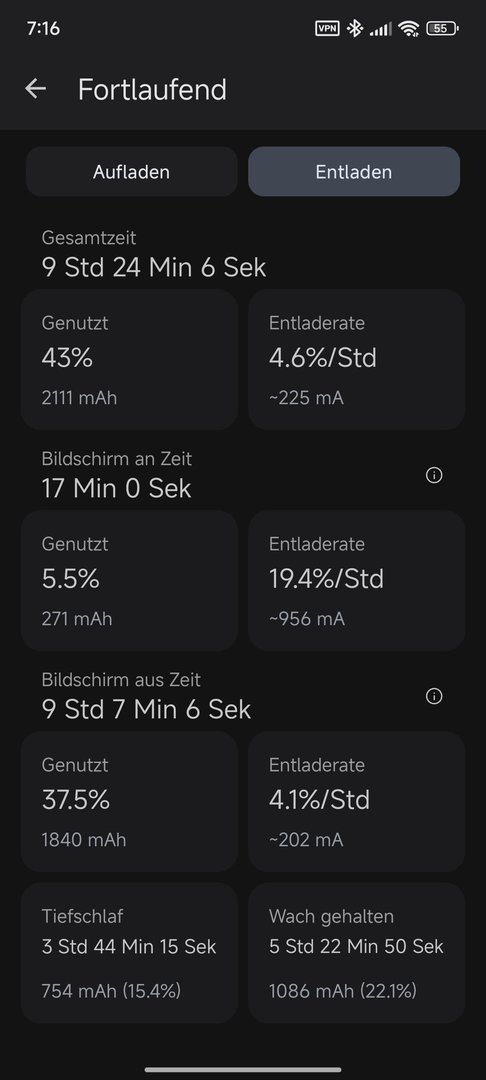Tap the Entladerate 4.1%/Std card
Screen dimensions: 486x1080
click(357, 802)
